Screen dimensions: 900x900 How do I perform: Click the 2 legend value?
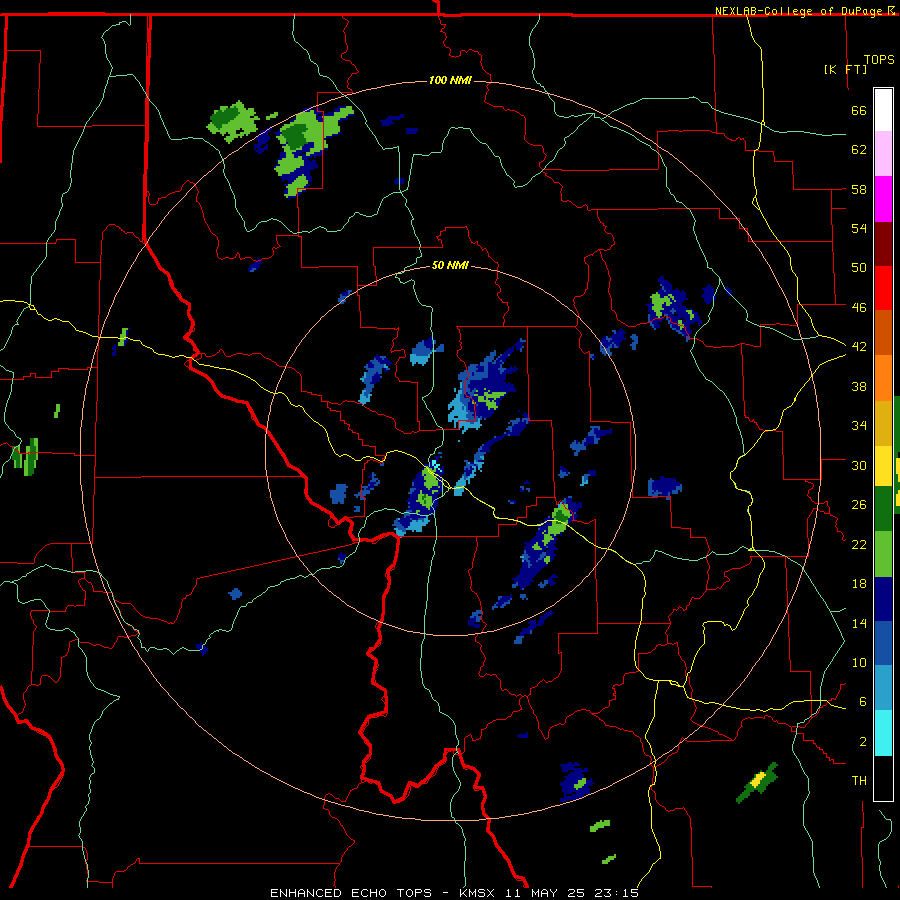(863, 741)
